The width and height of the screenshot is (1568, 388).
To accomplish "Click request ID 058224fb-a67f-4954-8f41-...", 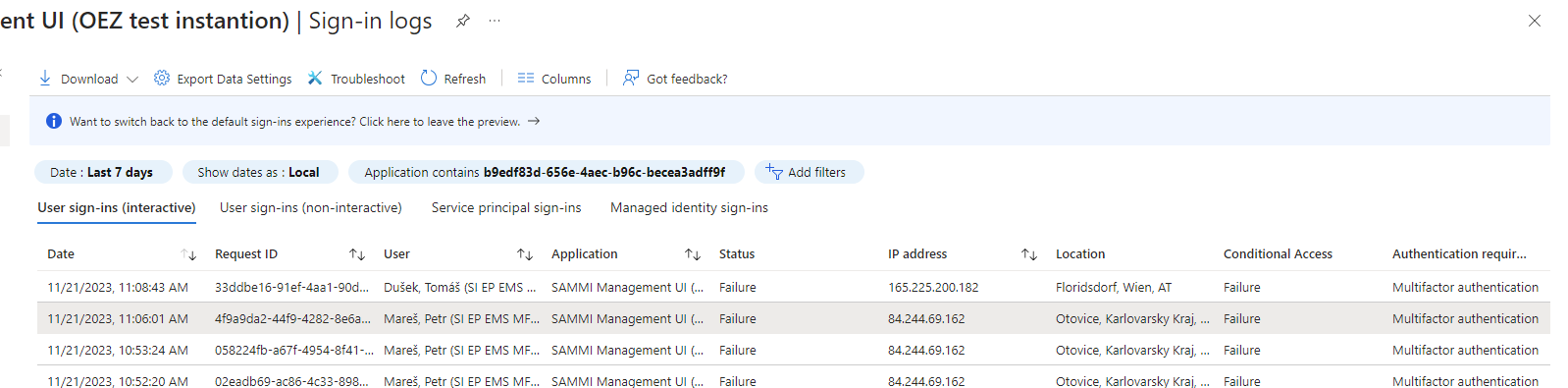I will [x=294, y=351].
